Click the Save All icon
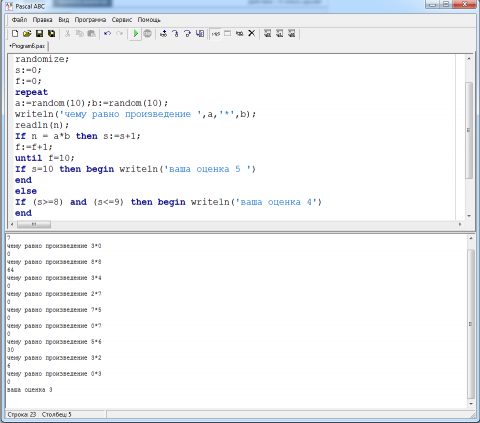The height and width of the screenshot is (423, 480). click(x=51, y=33)
